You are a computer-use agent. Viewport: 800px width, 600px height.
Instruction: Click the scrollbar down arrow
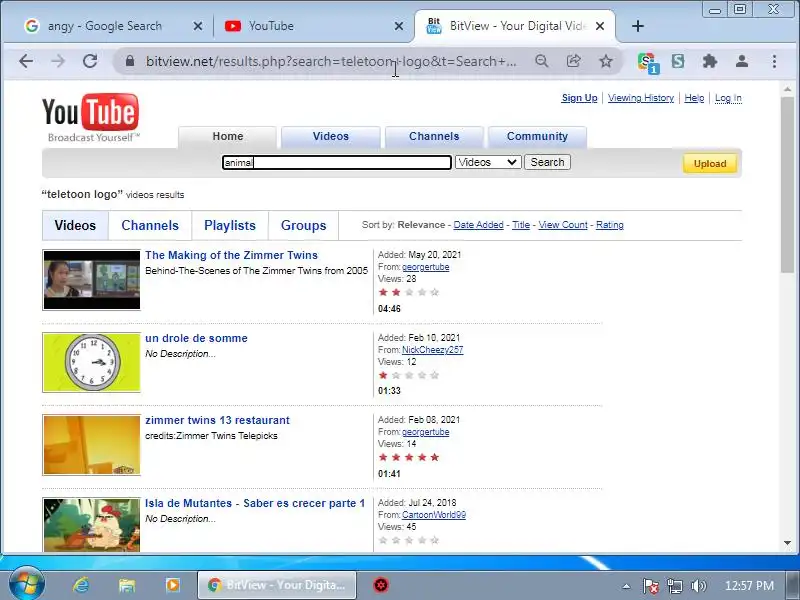[x=787, y=543]
